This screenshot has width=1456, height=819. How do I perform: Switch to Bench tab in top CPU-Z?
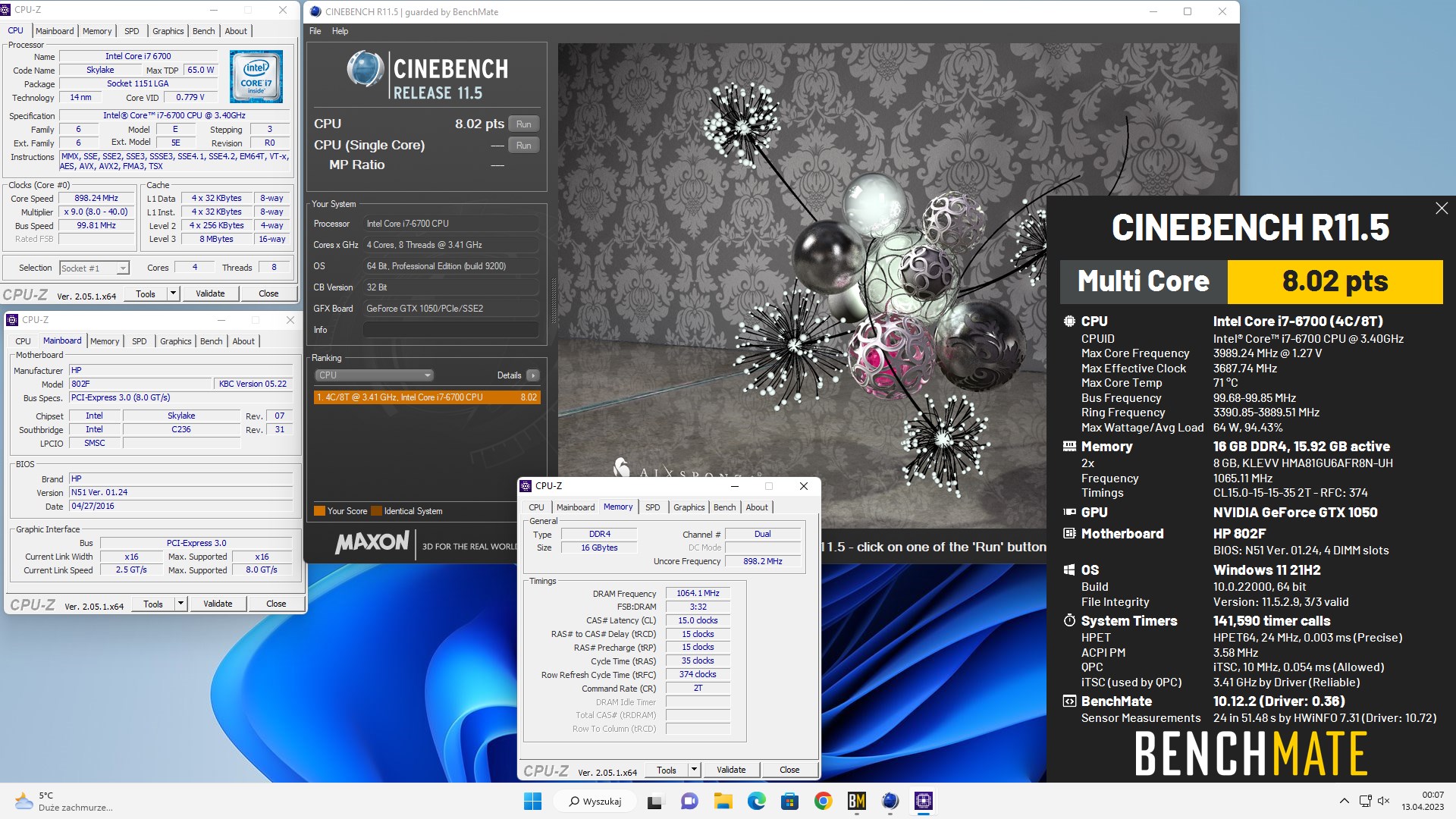(203, 31)
